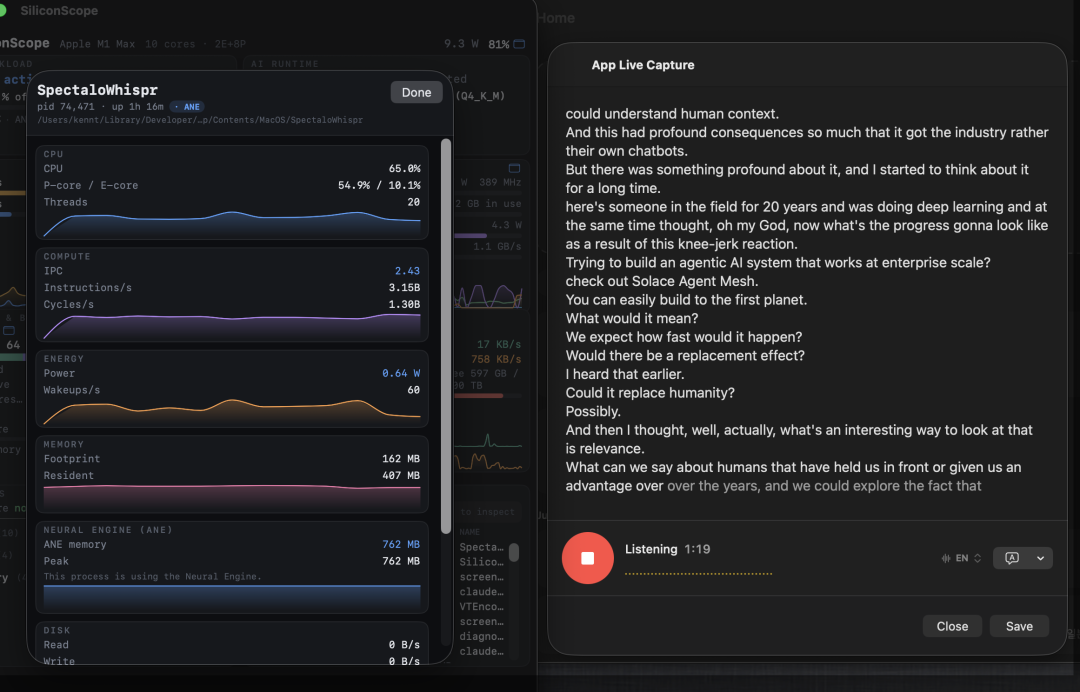Expand the chevron beside the caption icon
1080x692 pixels.
click(1040, 558)
